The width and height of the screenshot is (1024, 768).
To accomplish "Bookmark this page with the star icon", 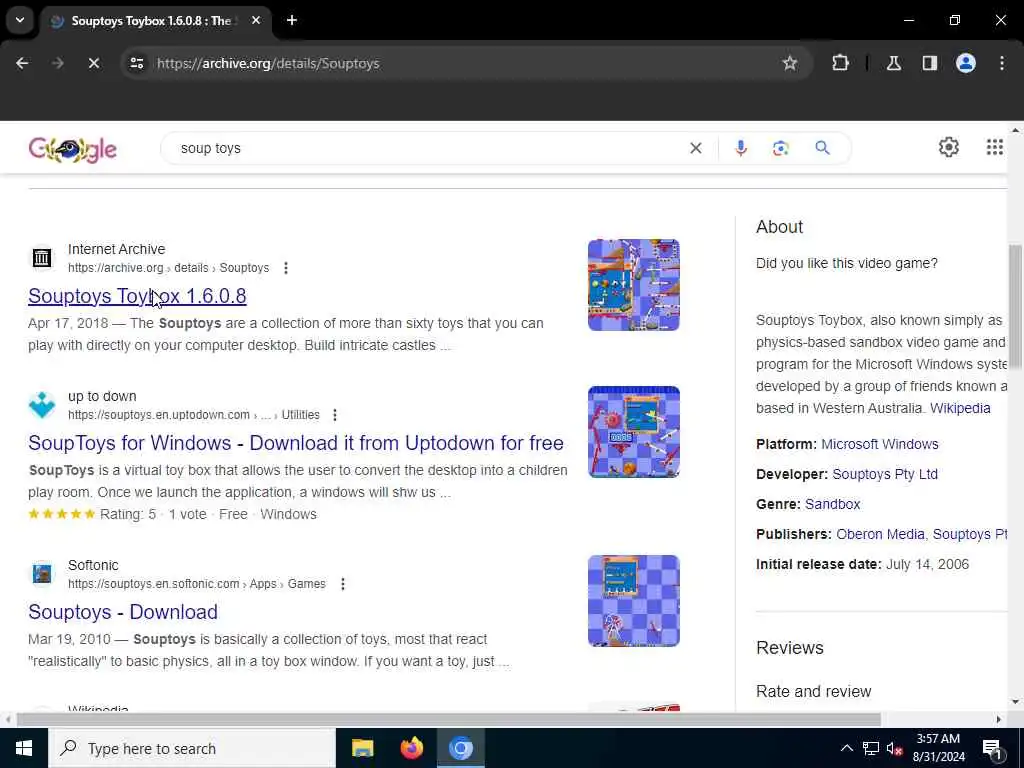I will click(790, 63).
